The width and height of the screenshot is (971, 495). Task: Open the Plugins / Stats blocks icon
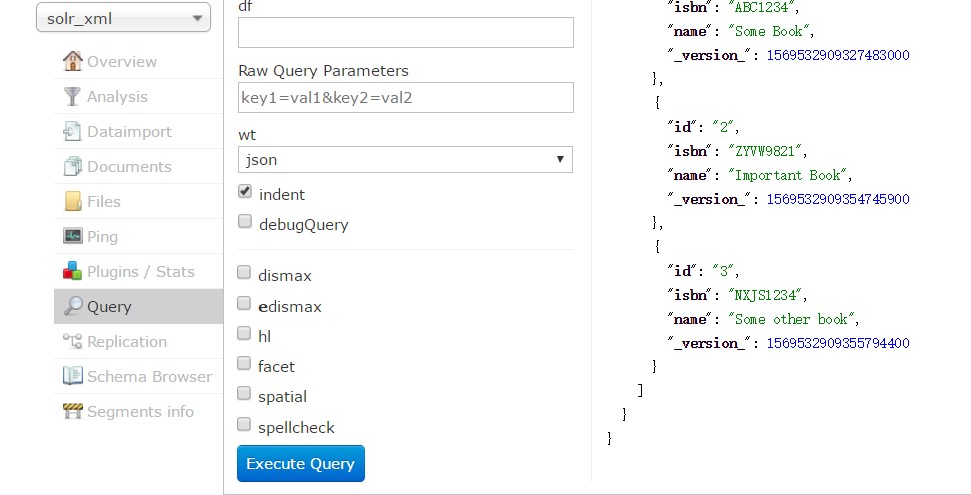pyautogui.click(x=72, y=271)
